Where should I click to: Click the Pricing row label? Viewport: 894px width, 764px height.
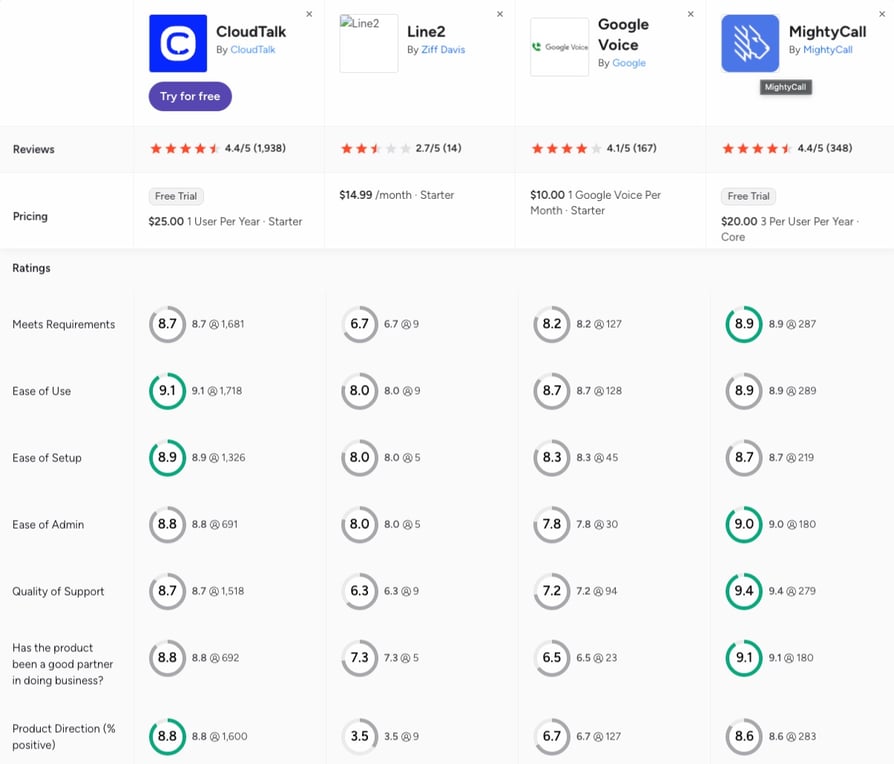(x=30, y=216)
